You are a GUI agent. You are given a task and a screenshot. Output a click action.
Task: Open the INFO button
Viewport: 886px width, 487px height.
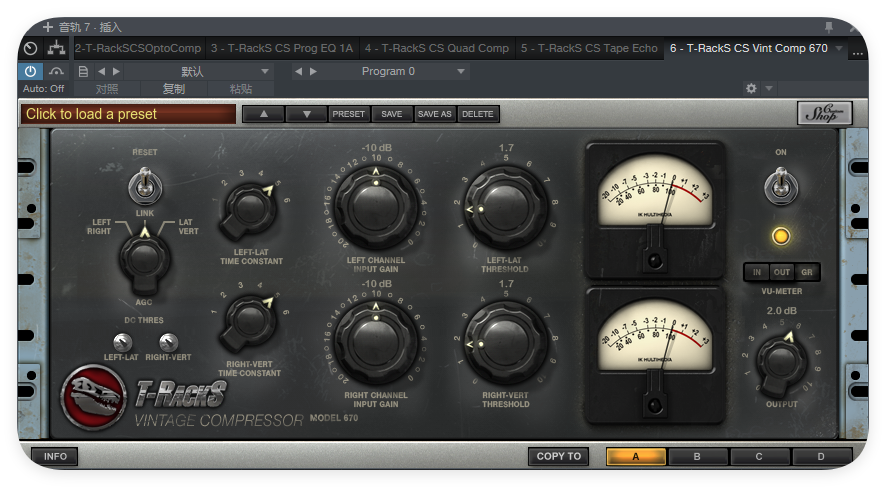coord(55,456)
